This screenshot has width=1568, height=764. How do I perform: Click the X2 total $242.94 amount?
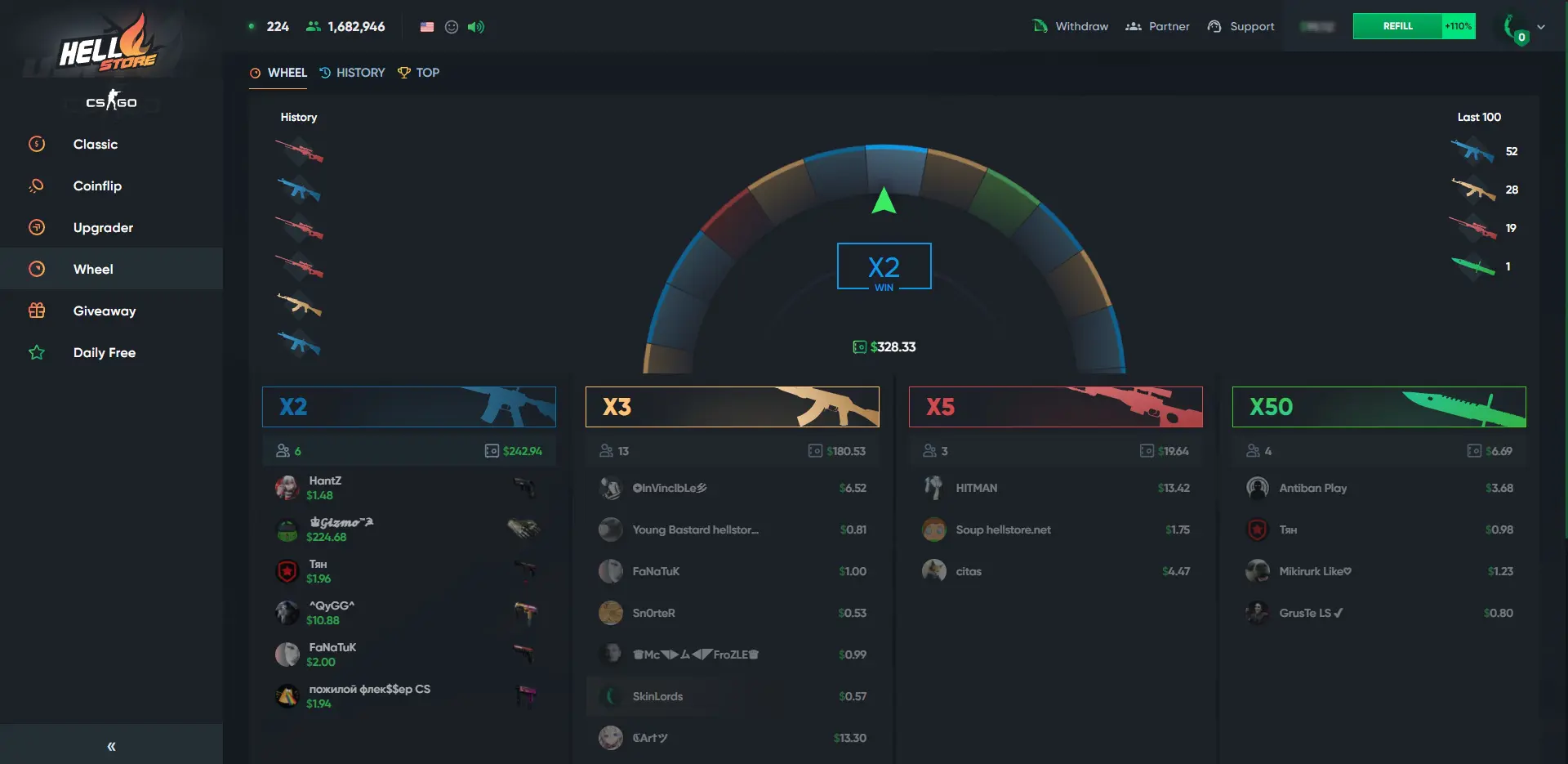[x=523, y=451]
